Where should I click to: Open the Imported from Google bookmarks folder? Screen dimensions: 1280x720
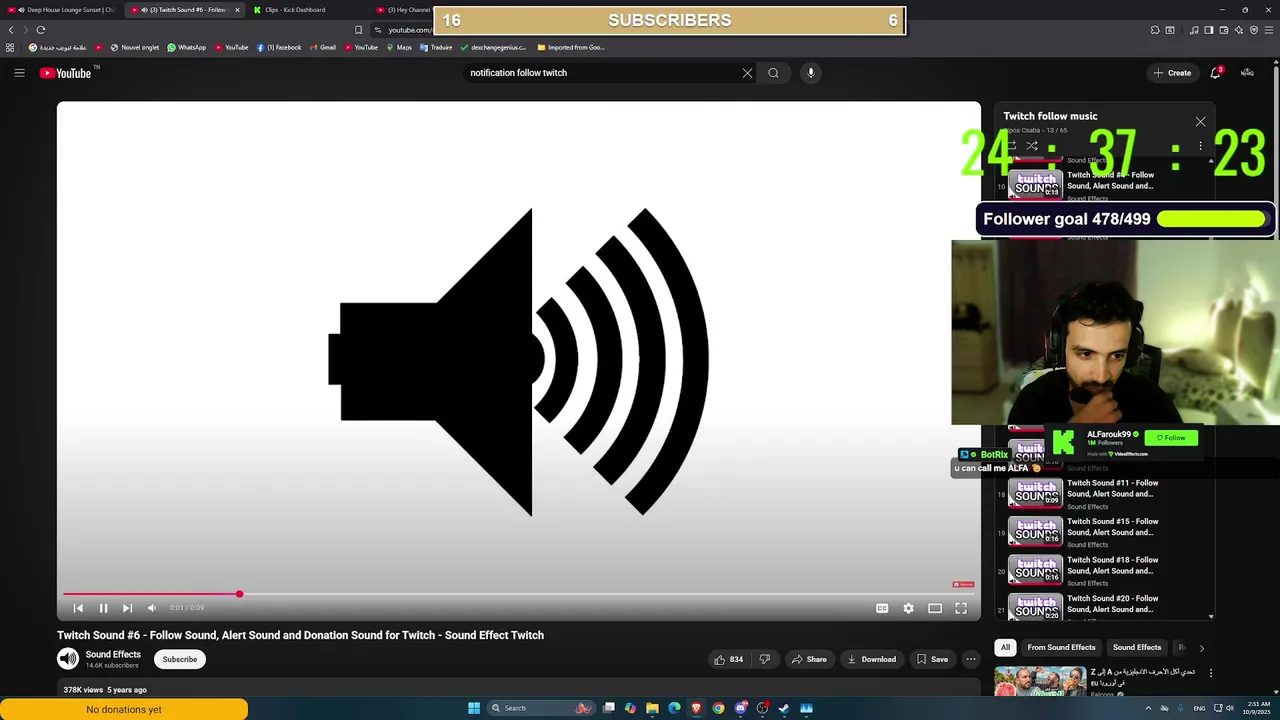point(571,47)
